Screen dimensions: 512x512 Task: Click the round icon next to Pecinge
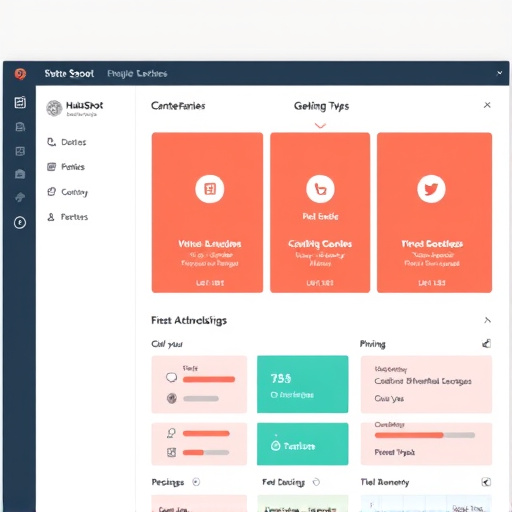196,482
